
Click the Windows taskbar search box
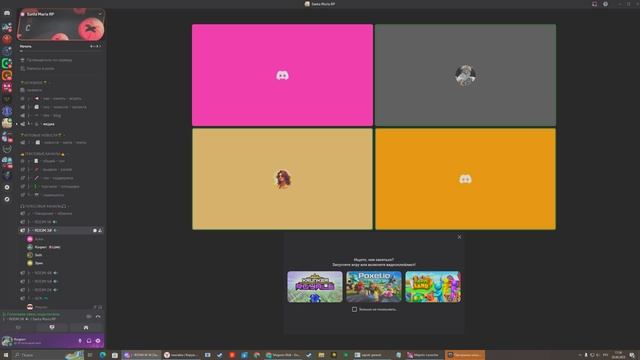tap(48, 355)
